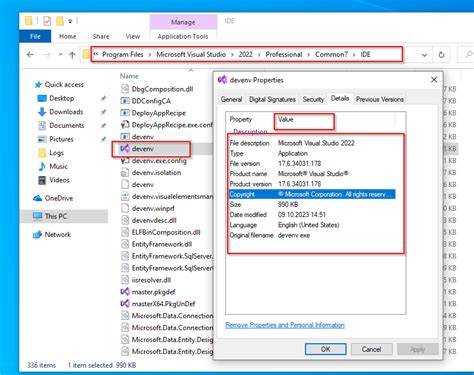Image resolution: width=474 pixels, height=375 pixels.
Task: Select the File description property row
Action: (x=312, y=143)
